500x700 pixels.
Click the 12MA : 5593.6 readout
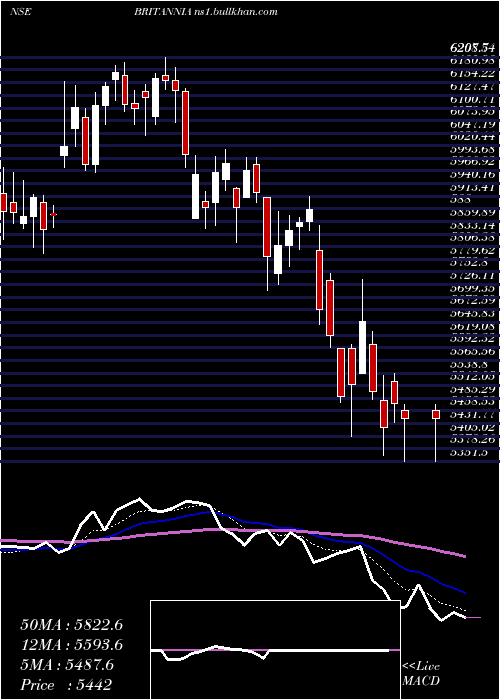coord(71,645)
